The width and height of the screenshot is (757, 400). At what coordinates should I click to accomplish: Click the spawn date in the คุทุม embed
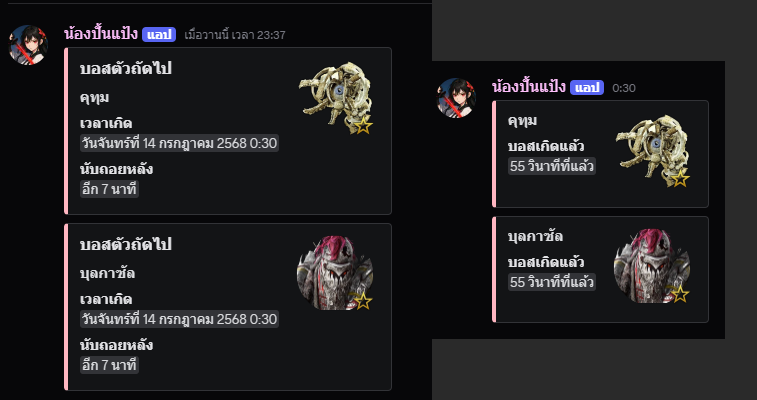pos(179,144)
